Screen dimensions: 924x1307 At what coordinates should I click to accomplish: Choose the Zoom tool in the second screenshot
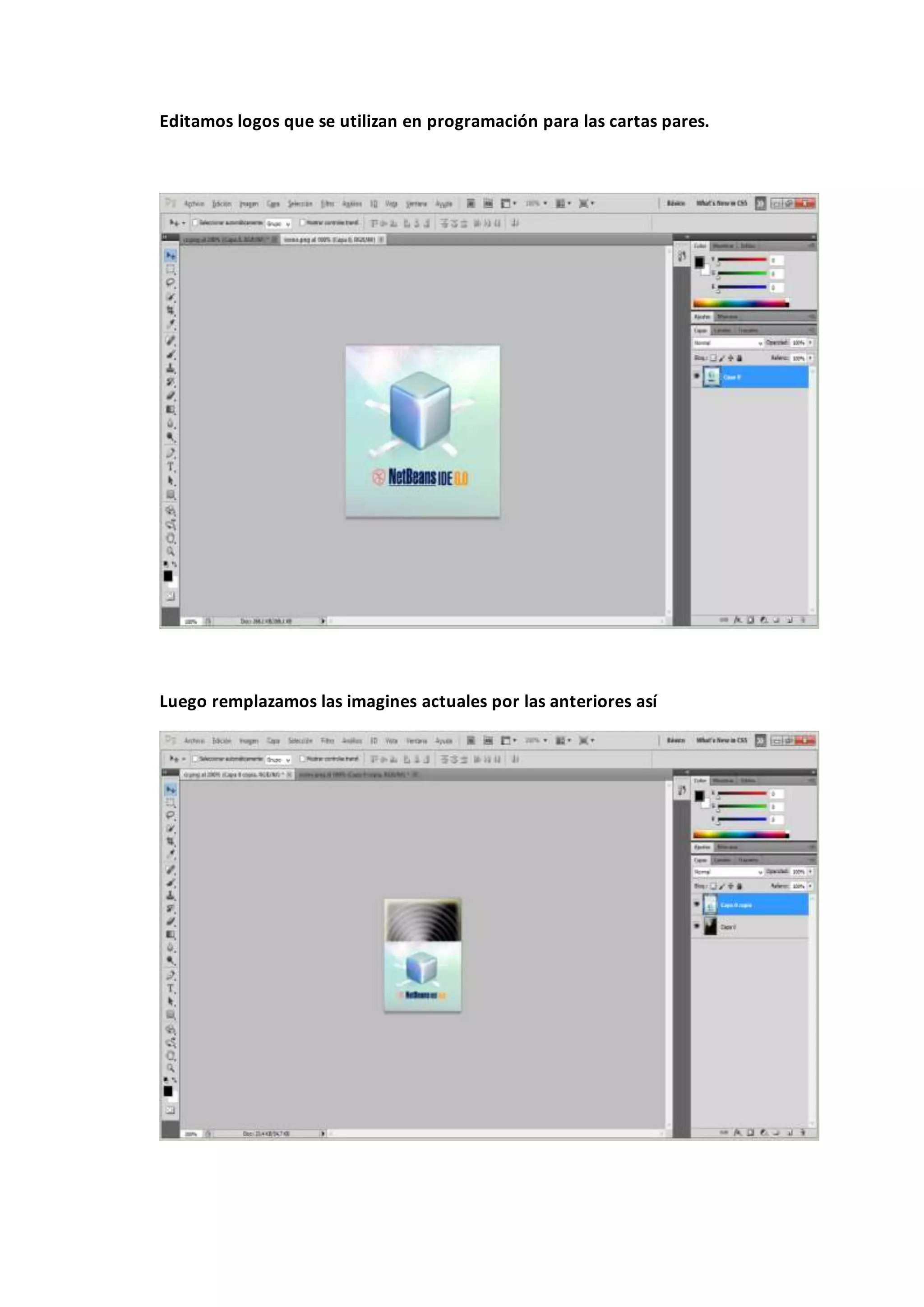click(170, 1069)
